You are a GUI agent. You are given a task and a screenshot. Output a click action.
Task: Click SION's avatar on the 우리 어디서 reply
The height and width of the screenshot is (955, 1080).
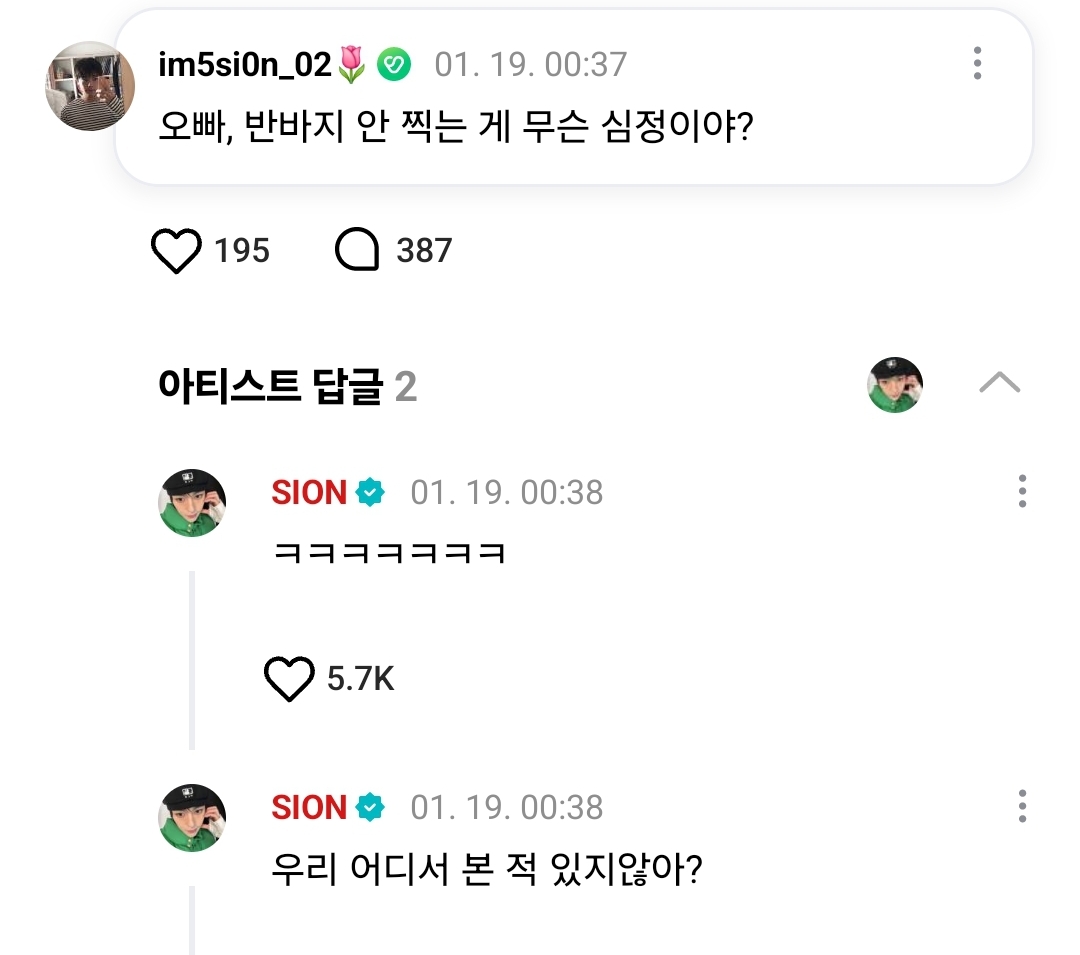(x=192, y=818)
